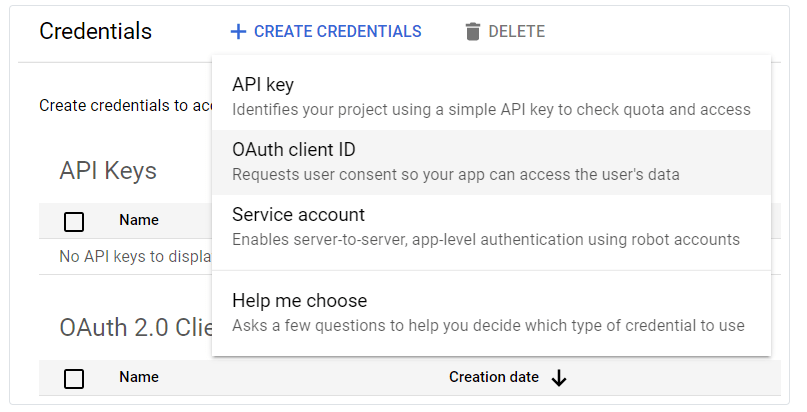807x412 pixels.
Task: Click 'Asks a few questions' description text
Action: [x=488, y=326]
